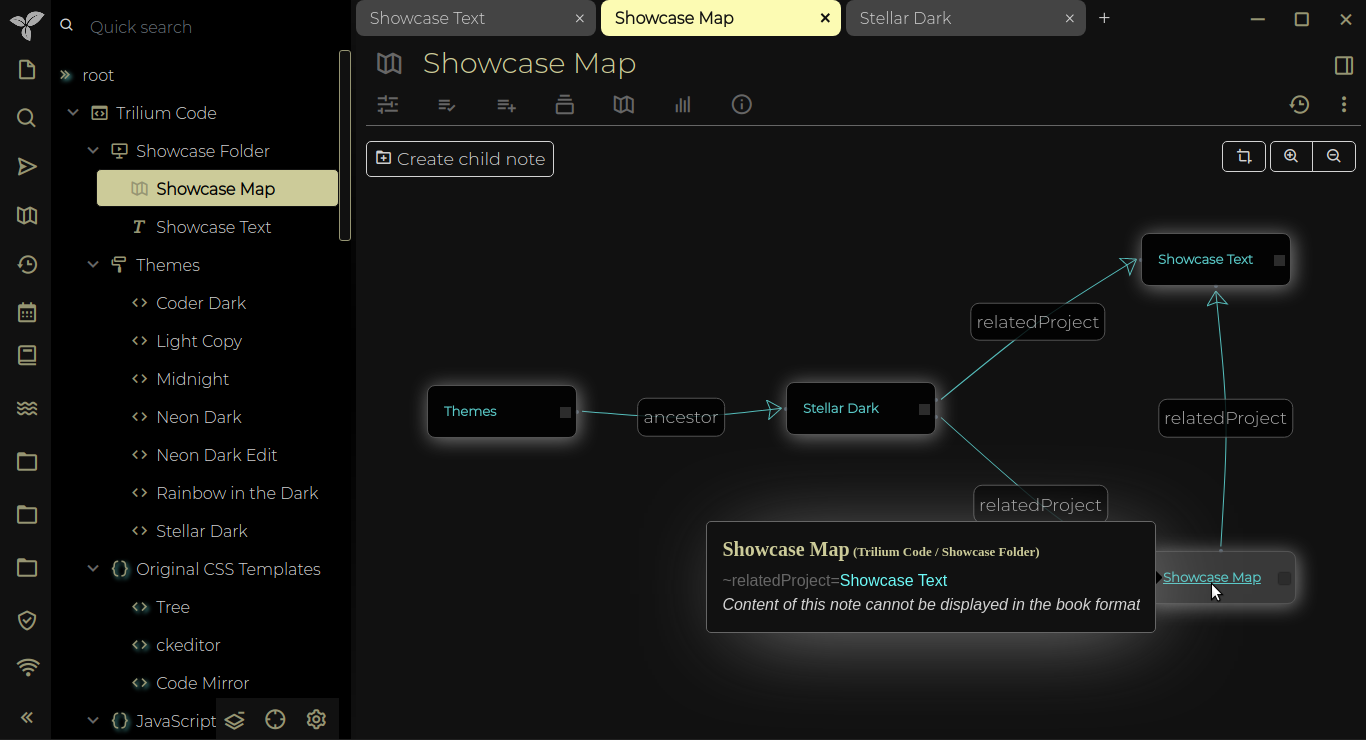Collapse the Themes tree node
The width and height of the screenshot is (1366, 740).
pyautogui.click(x=93, y=265)
